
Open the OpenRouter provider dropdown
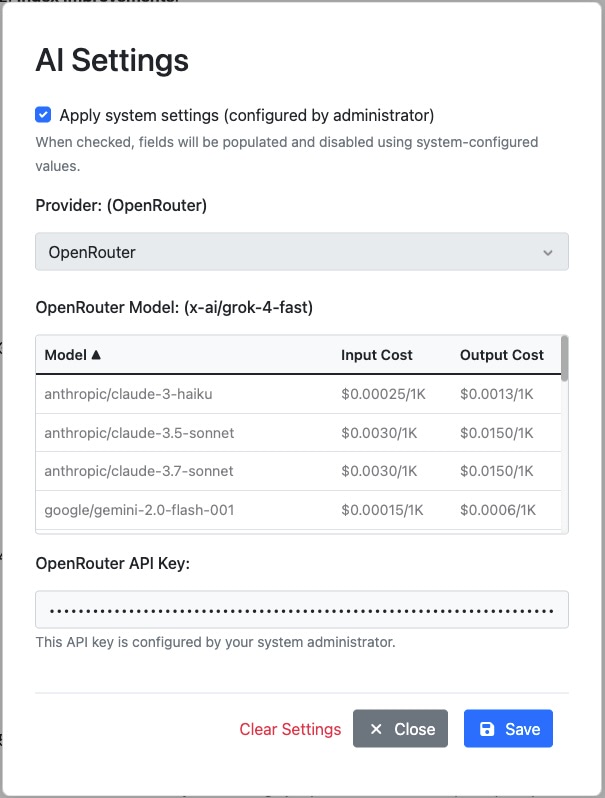[x=301, y=252]
